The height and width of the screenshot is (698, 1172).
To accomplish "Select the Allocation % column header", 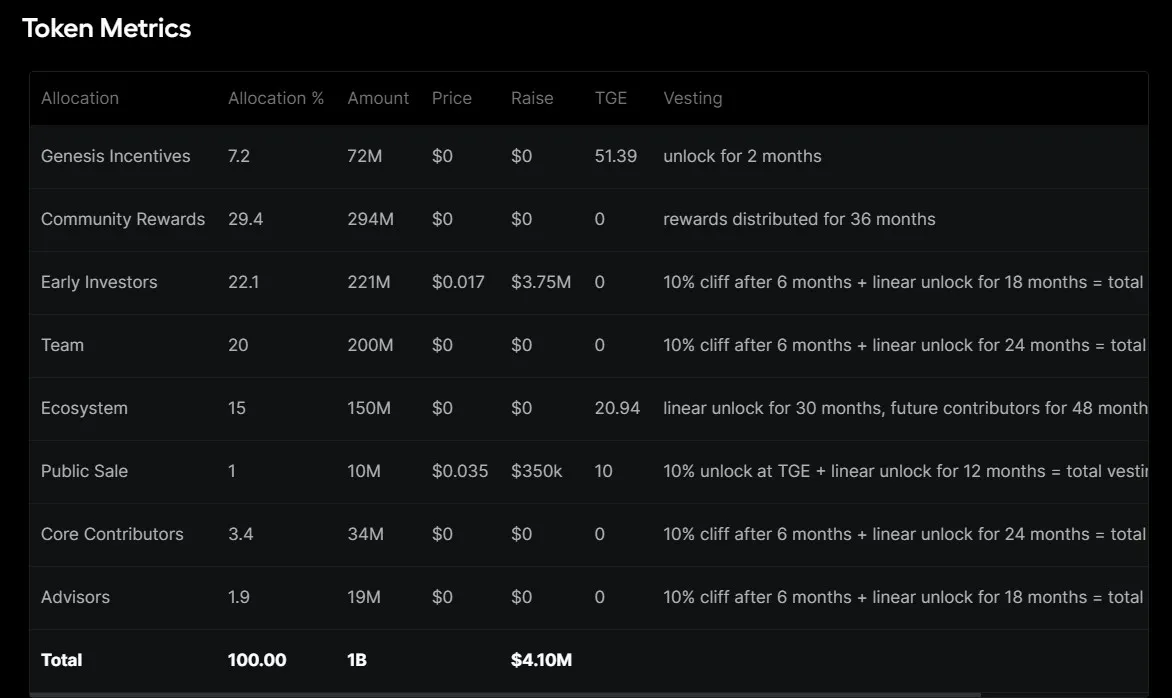I will click(x=276, y=98).
